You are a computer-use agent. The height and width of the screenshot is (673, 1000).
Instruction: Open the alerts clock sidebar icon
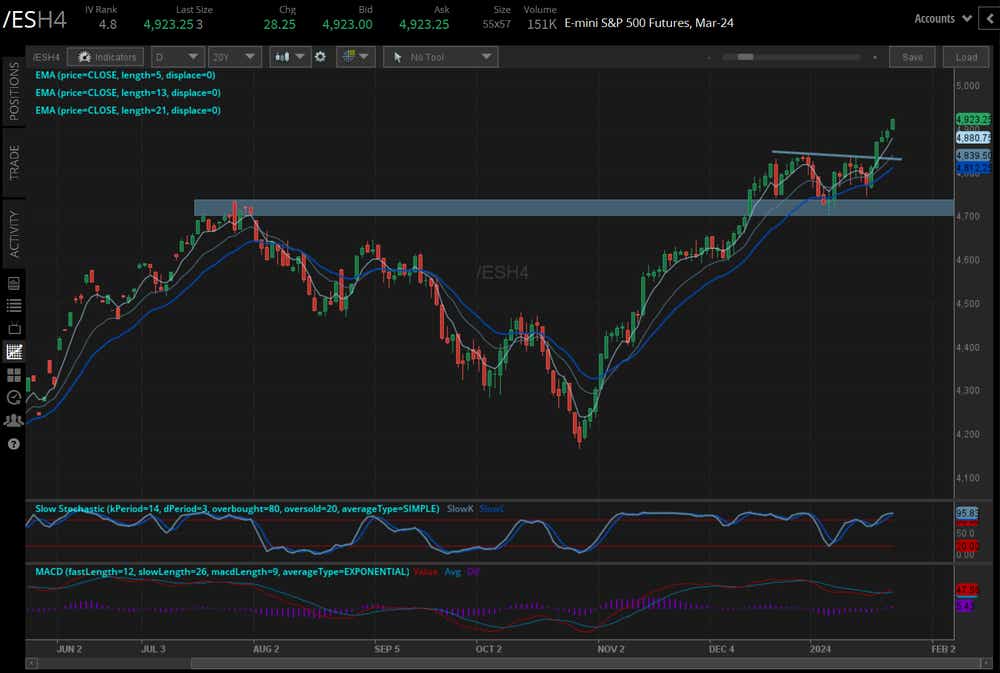point(13,397)
